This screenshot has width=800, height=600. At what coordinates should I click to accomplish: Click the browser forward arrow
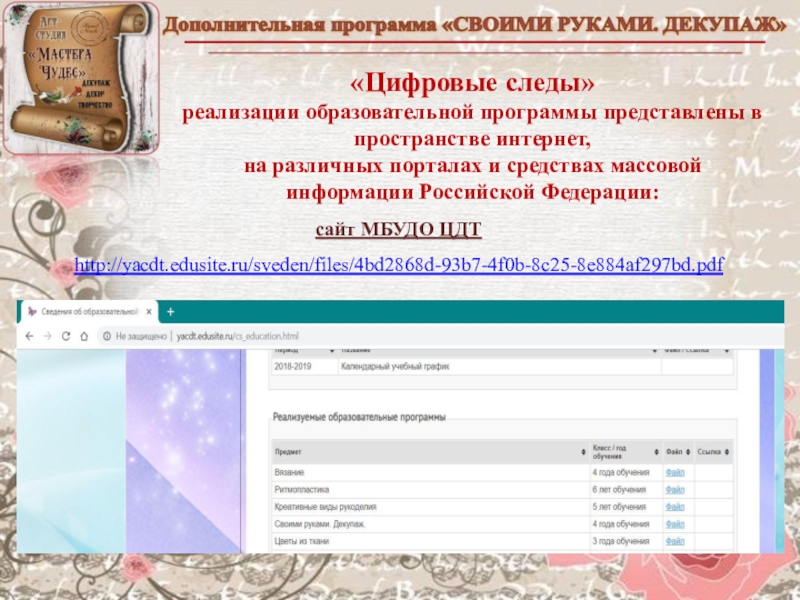tap(47, 336)
